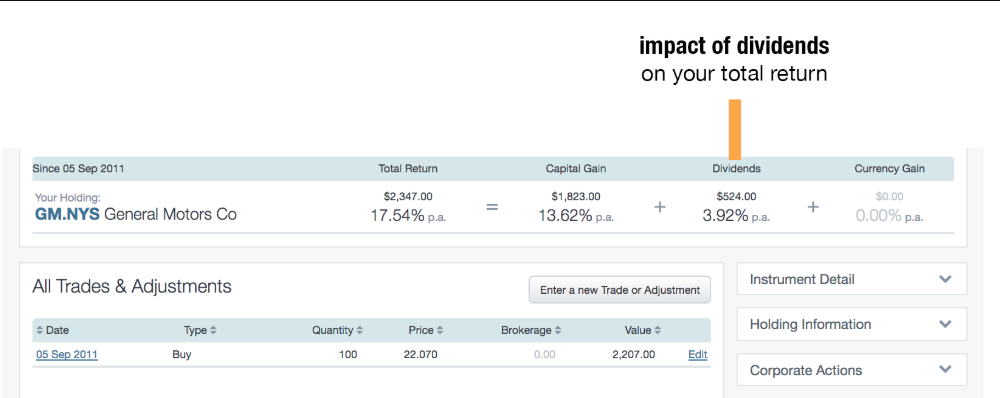Click the Dividends column header
Viewport: 1000px width, 398px height.
tap(736, 169)
